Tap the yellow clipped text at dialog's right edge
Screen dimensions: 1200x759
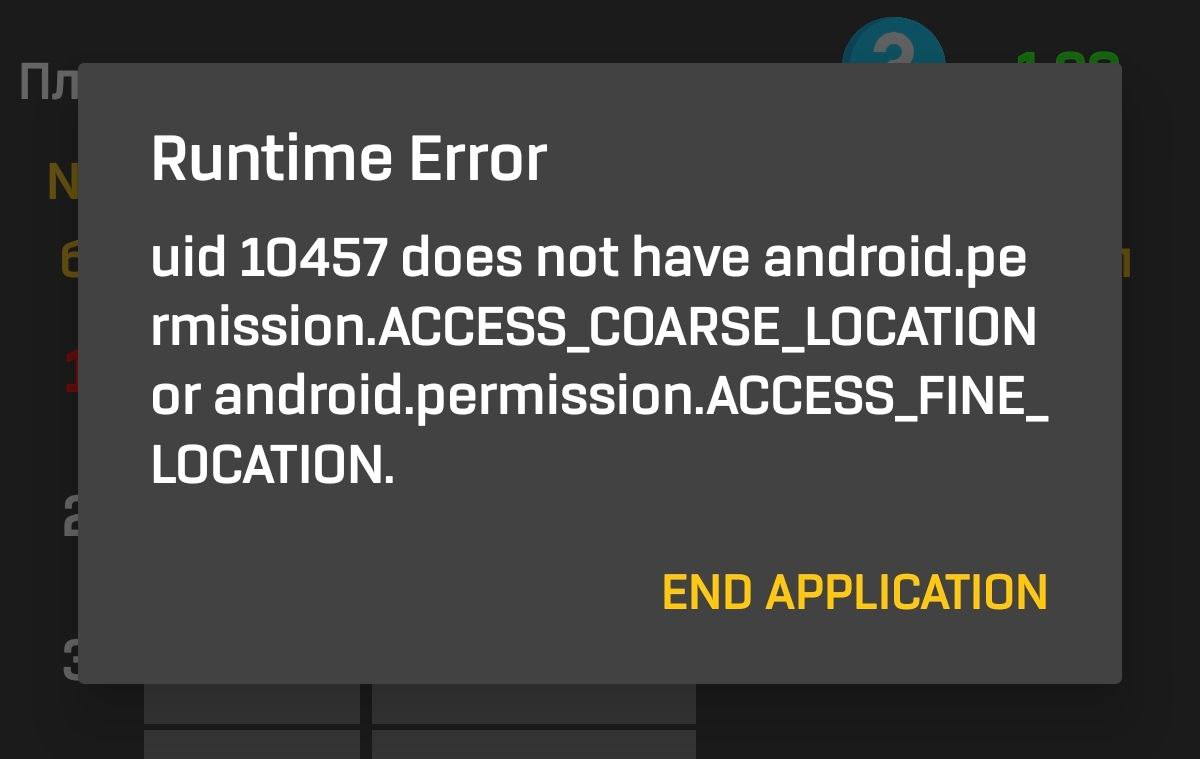pyautogui.click(x=1126, y=261)
